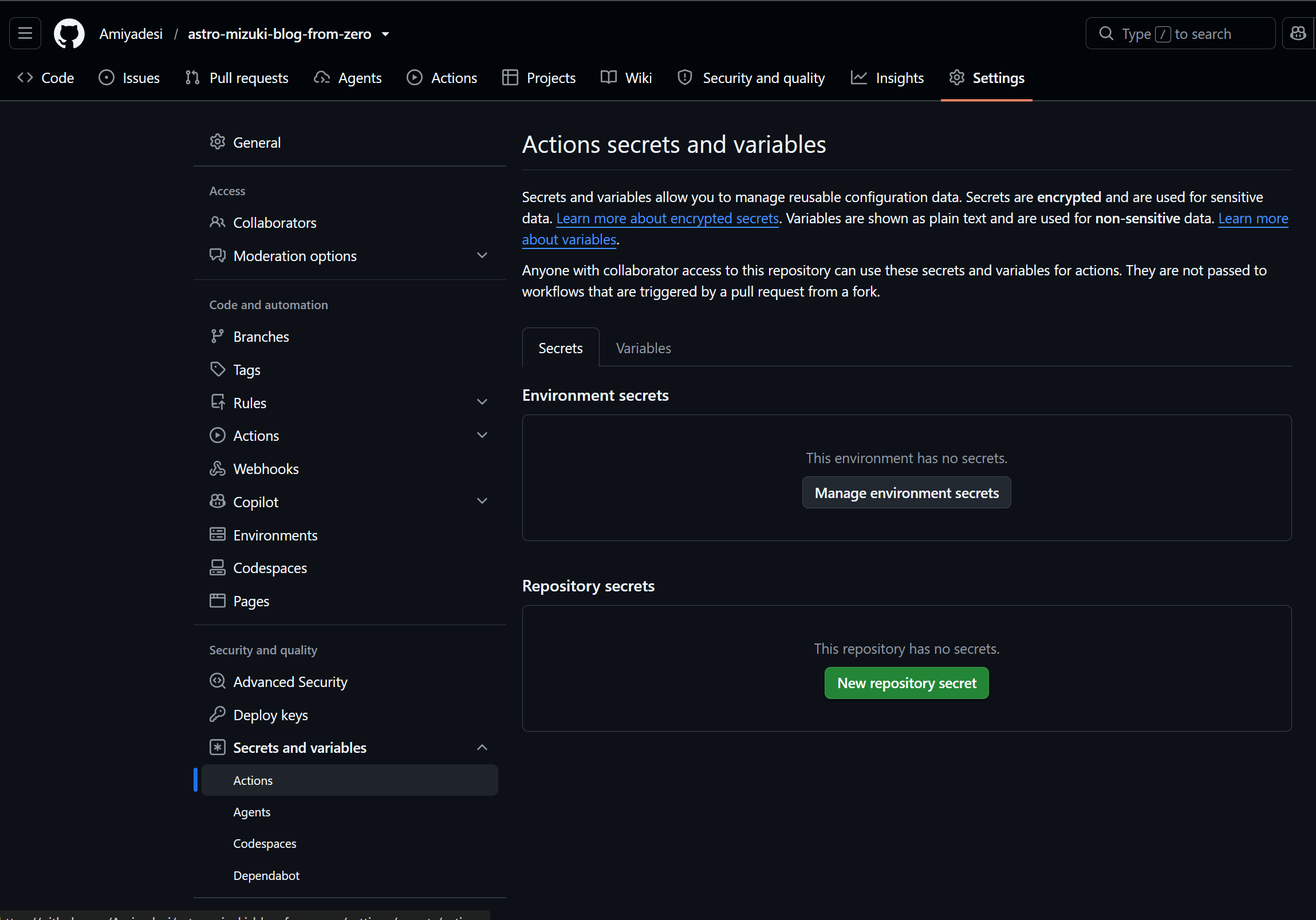1316x920 pixels.
Task: Click the Collaborators people icon
Action: 217,222
